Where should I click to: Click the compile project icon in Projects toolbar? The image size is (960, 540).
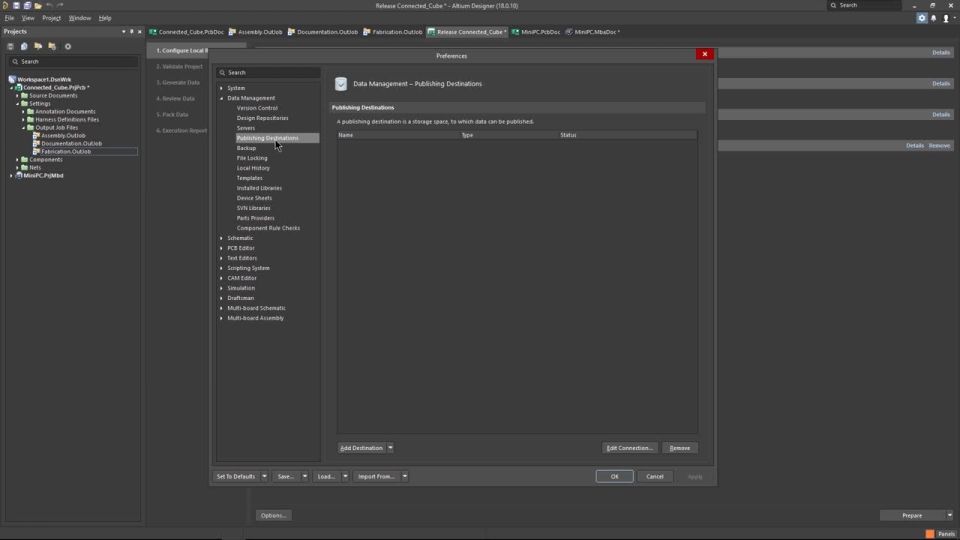[x=24, y=47]
